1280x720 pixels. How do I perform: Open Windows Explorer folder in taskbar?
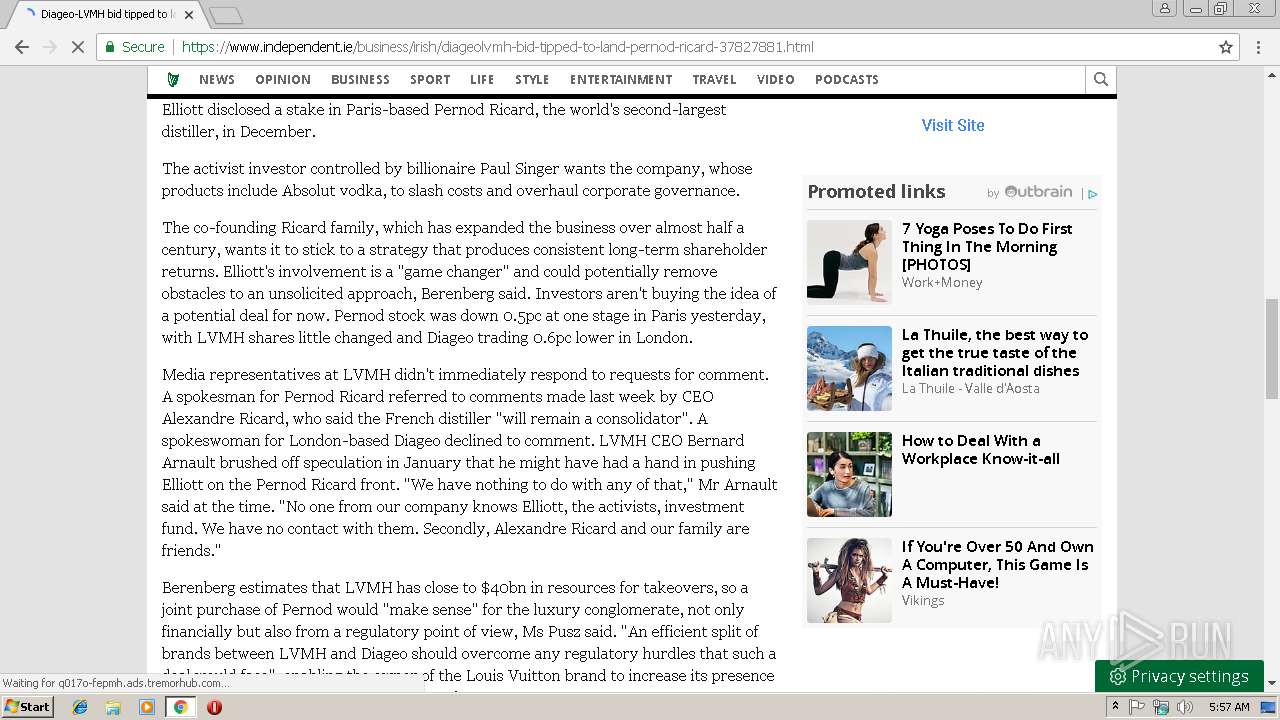[113, 707]
